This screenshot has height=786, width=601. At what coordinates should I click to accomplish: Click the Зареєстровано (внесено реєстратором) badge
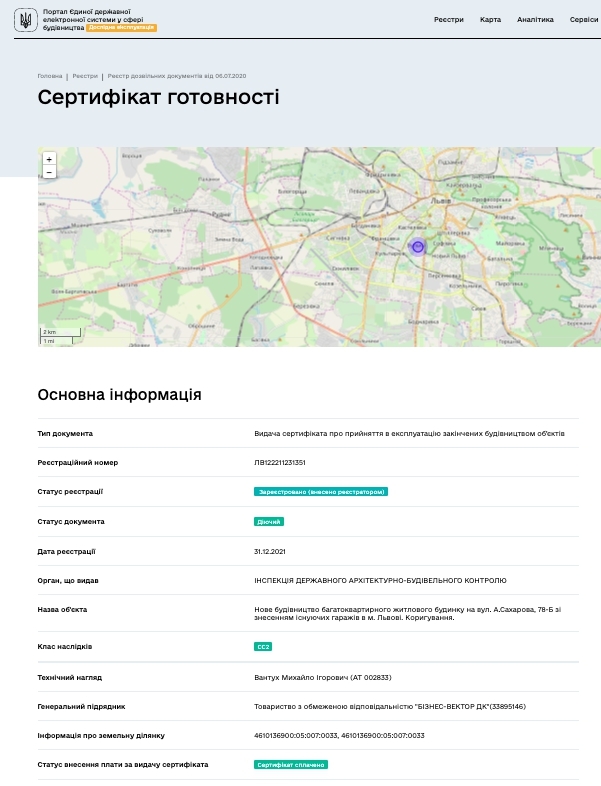(x=321, y=492)
